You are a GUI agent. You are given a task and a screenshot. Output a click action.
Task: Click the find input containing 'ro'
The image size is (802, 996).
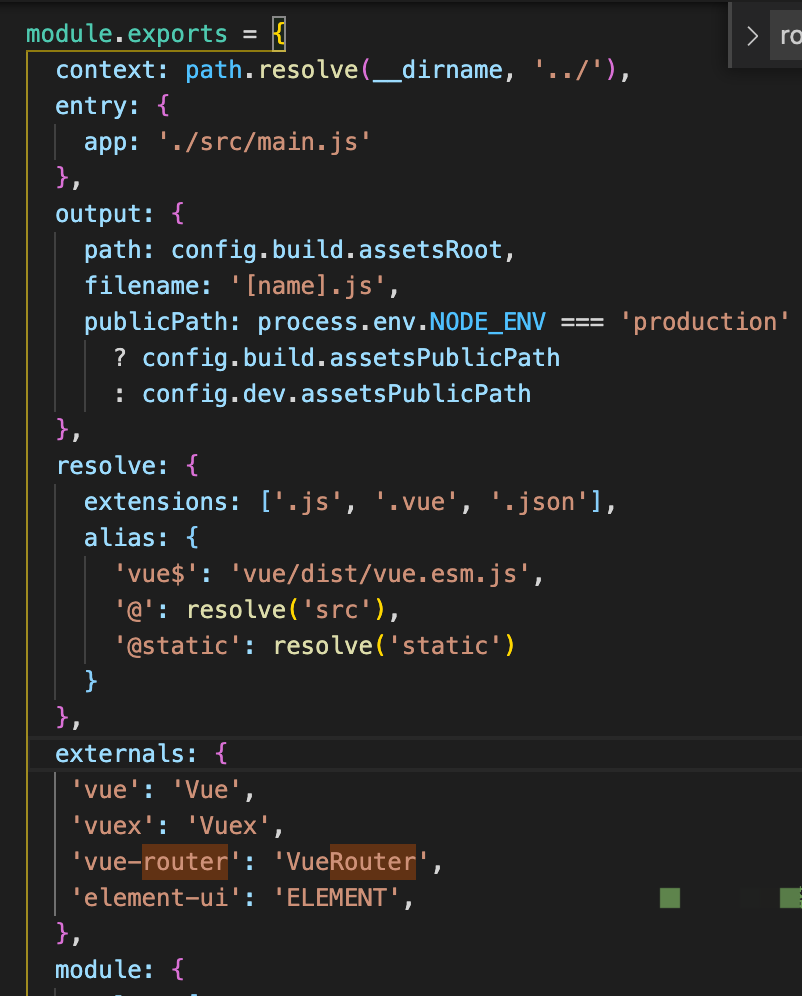pyautogui.click(x=789, y=37)
